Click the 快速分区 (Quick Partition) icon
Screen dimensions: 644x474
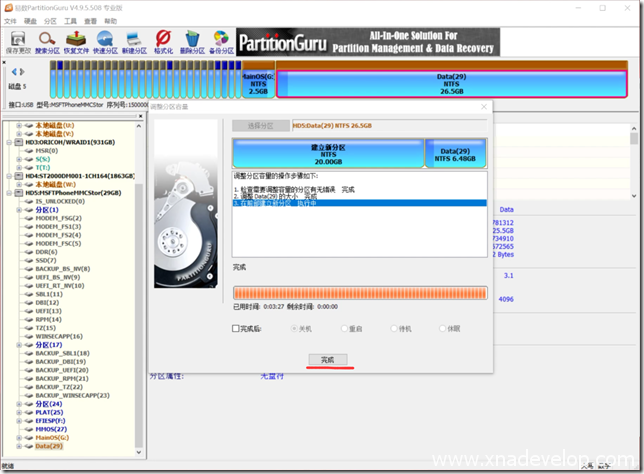pos(105,41)
